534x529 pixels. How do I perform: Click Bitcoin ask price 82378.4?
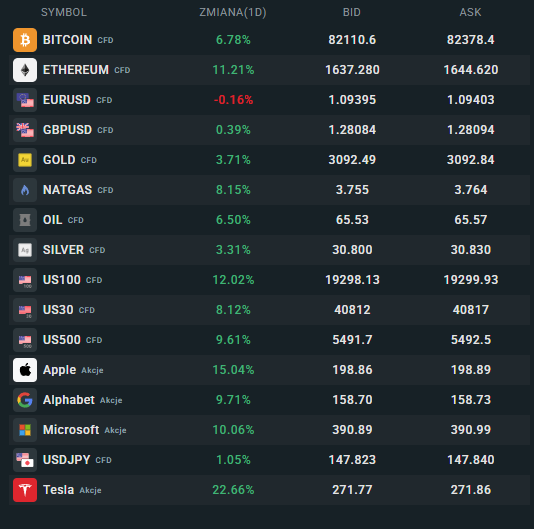click(x=471, y=40)
